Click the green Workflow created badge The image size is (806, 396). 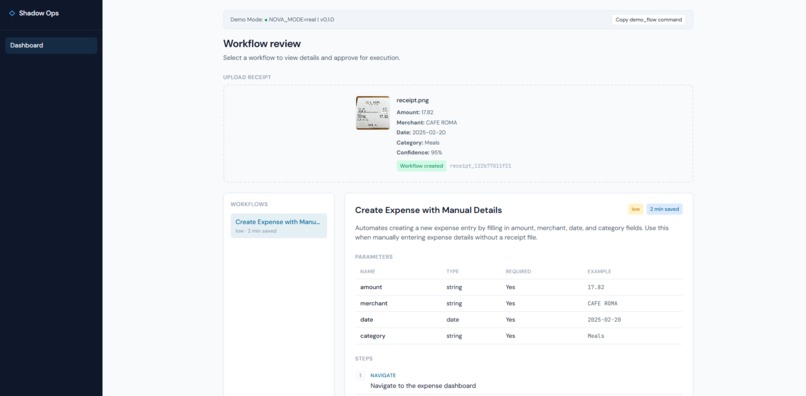point(422,166)
